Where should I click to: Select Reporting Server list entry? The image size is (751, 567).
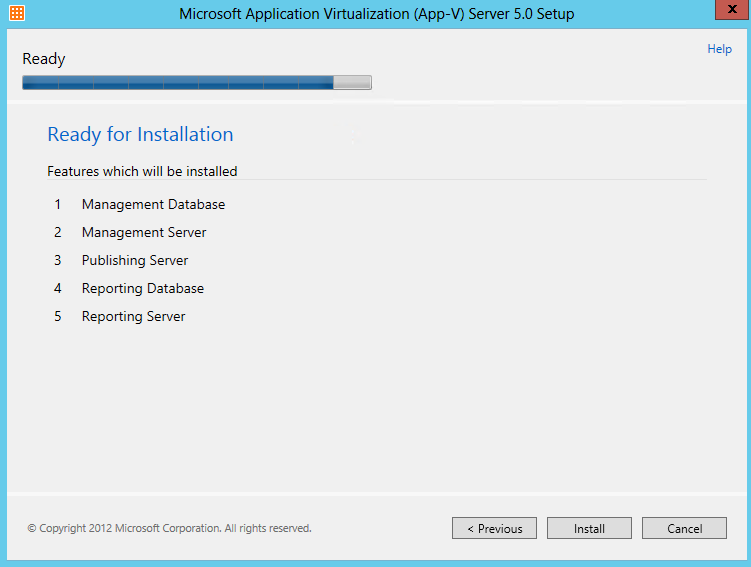134,317
